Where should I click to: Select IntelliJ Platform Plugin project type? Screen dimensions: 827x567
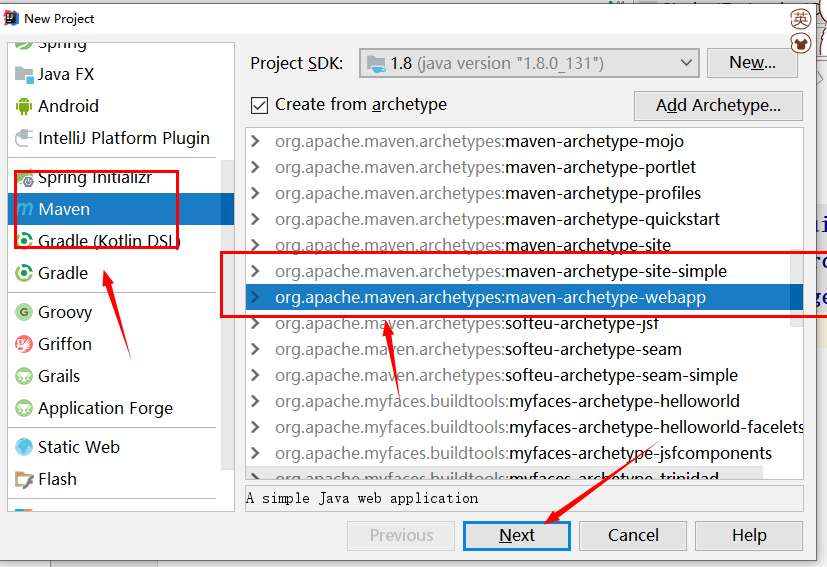pos(124,138)
